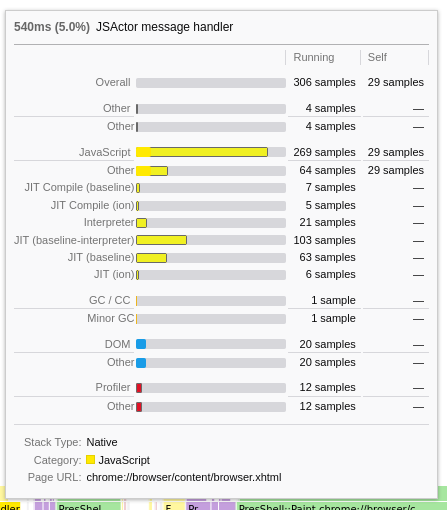Image resolution: width=447 pixels, height=510 pixels.
Task: Click the purple Pr flame graph block
Action: [x=198, y=506]
